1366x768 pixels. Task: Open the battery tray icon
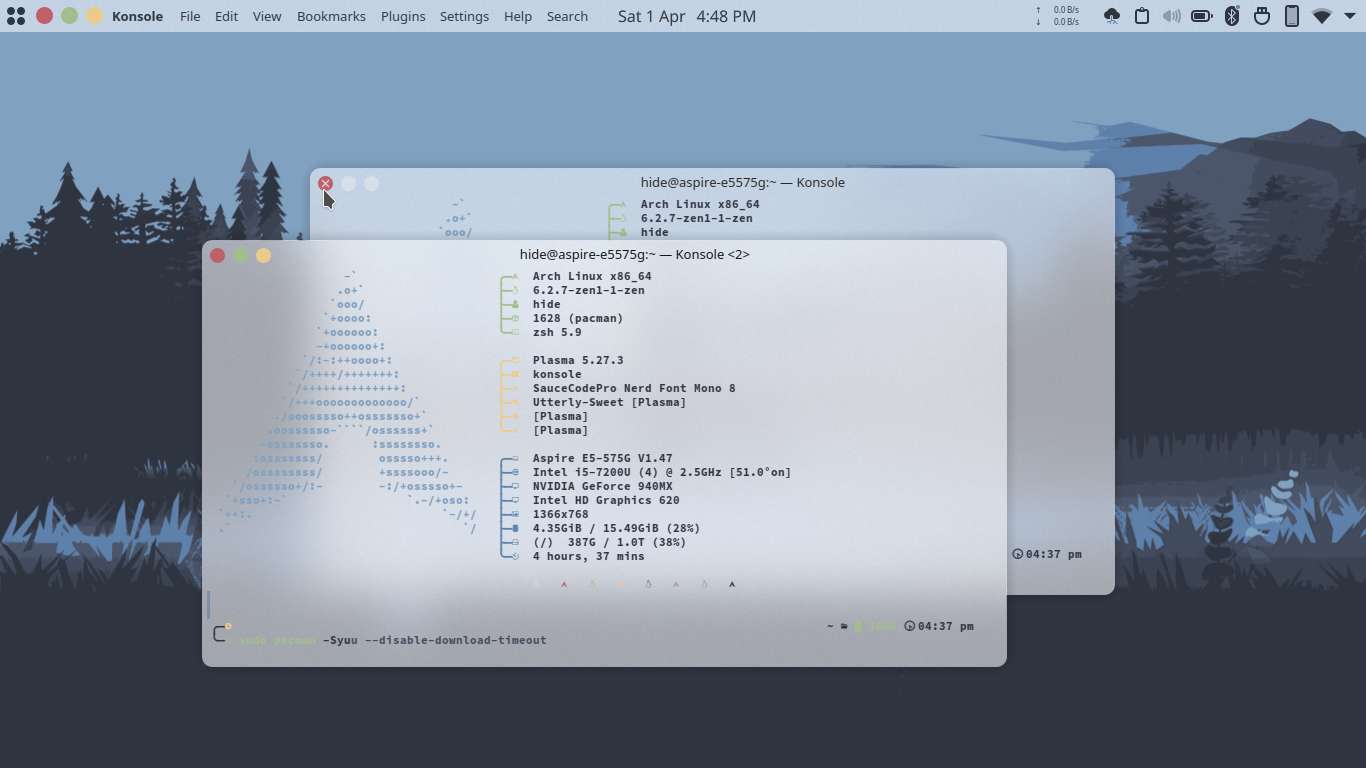(1202, 16)
